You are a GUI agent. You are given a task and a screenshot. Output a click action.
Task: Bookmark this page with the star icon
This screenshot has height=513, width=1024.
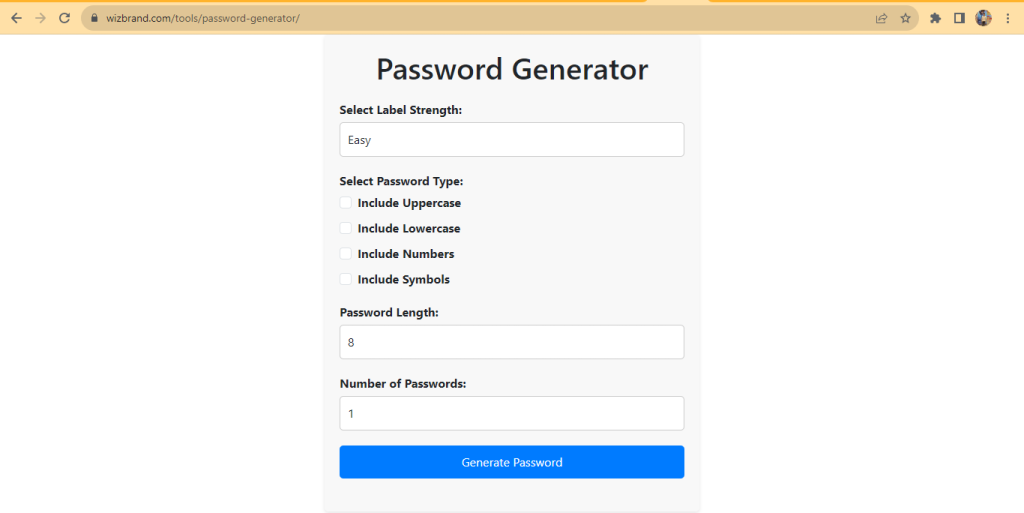(905, 18)
